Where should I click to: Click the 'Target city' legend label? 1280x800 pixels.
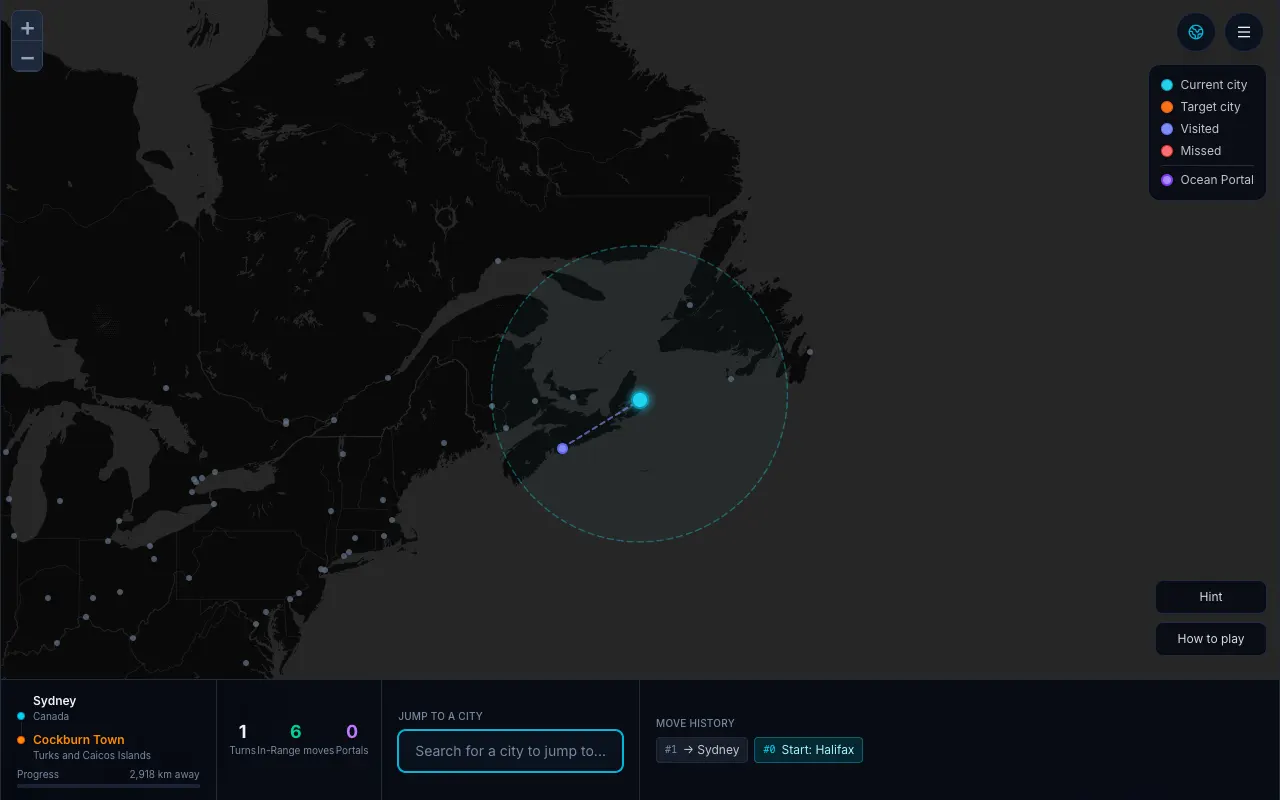coord(1210,107)
